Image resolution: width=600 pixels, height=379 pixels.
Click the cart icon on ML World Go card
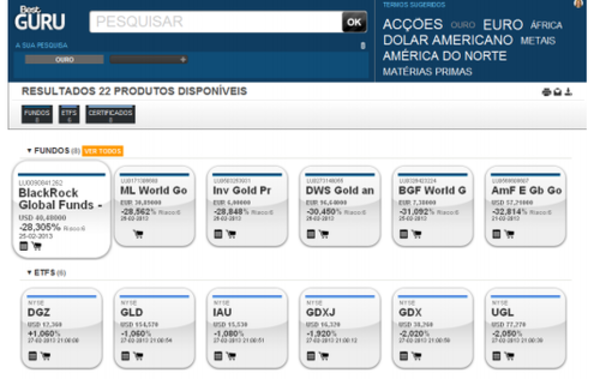point(138,234)
